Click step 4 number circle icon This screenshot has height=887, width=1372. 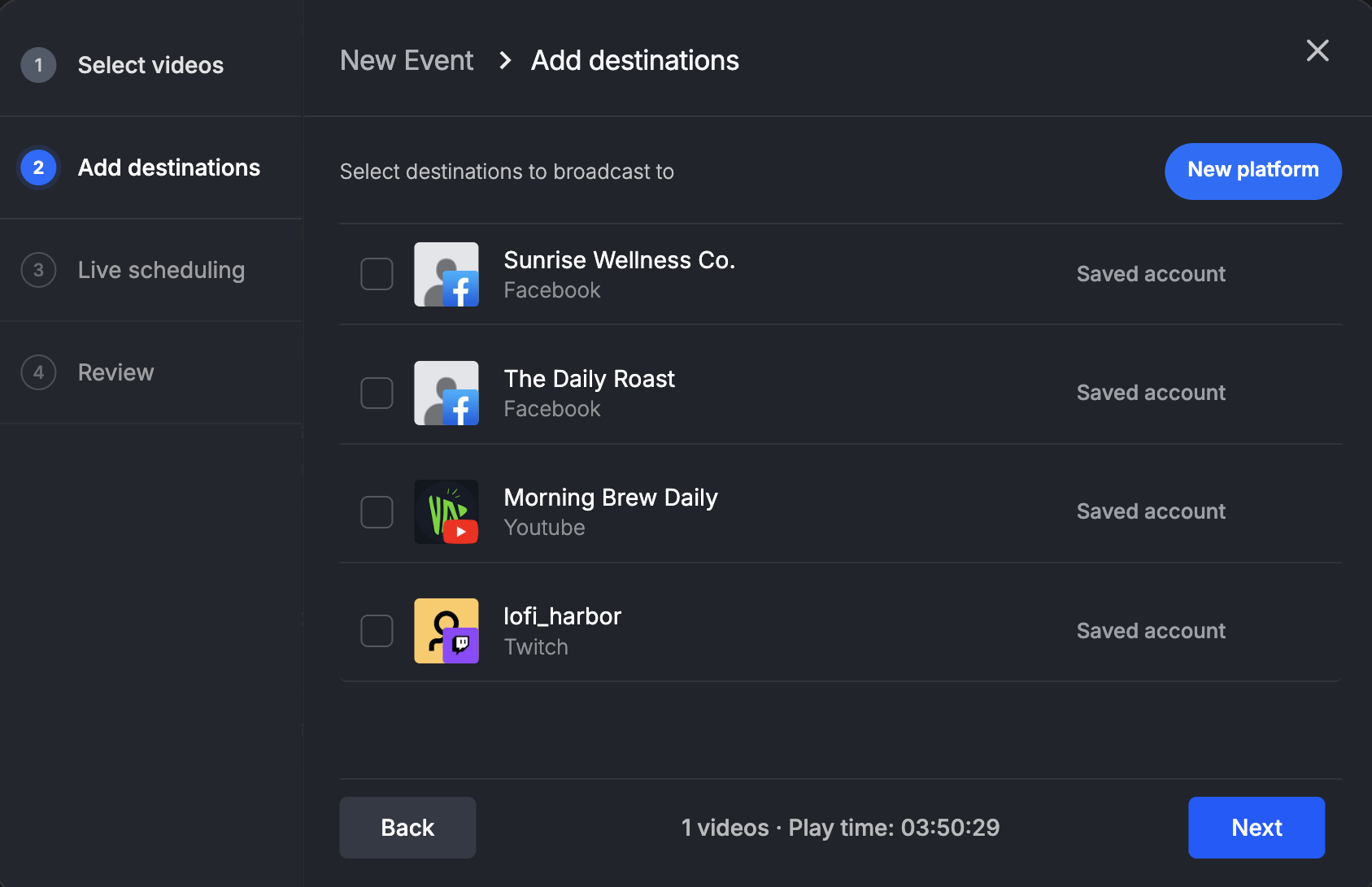click(x=38, y=372)
